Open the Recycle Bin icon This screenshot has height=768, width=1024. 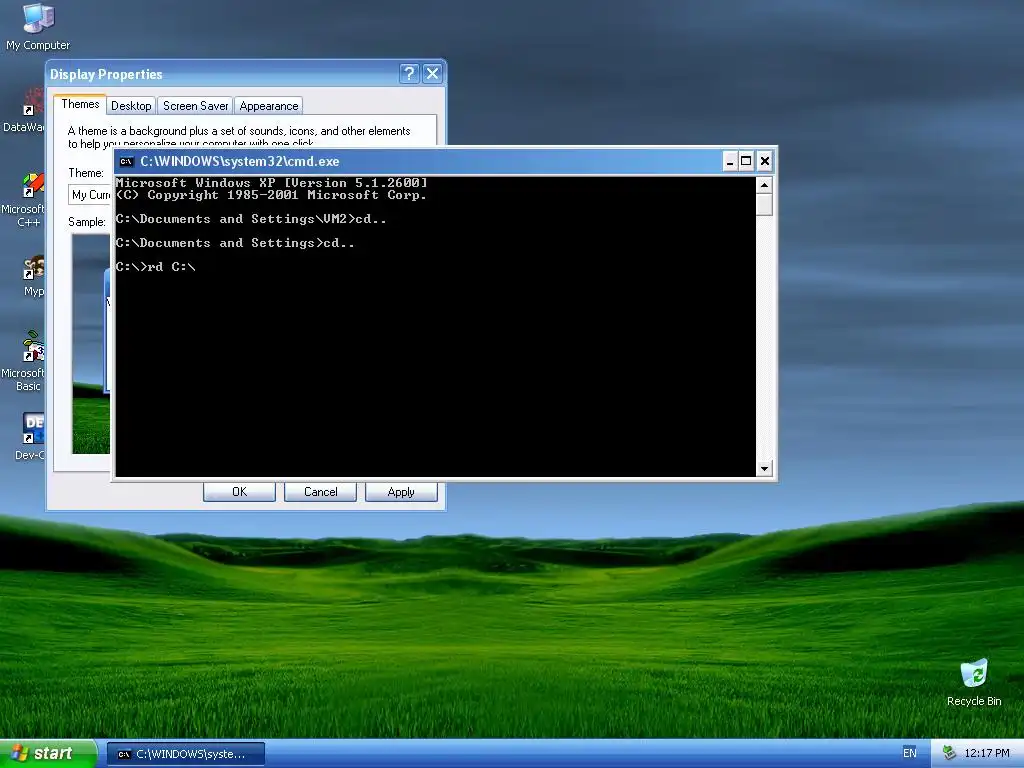[x=974, y=682]
